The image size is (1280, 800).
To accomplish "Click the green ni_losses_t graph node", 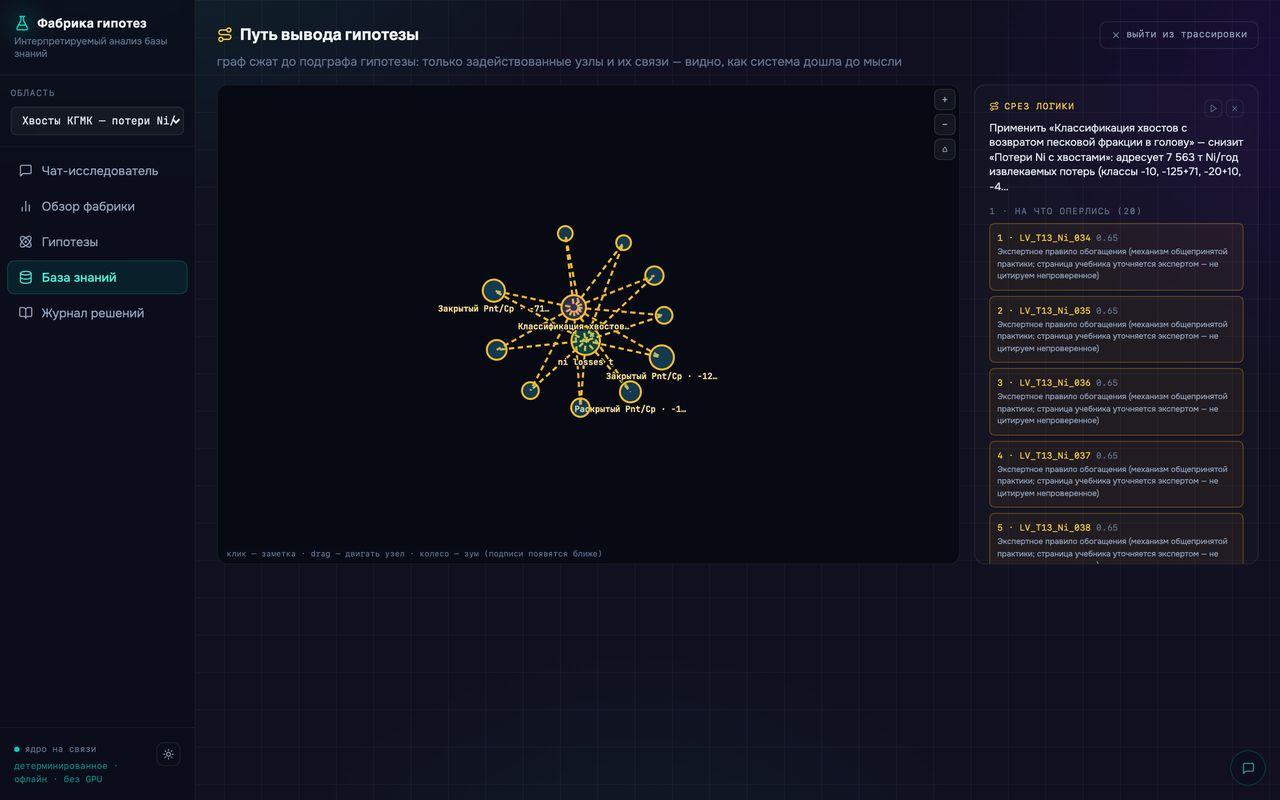I will coord(586,342).
